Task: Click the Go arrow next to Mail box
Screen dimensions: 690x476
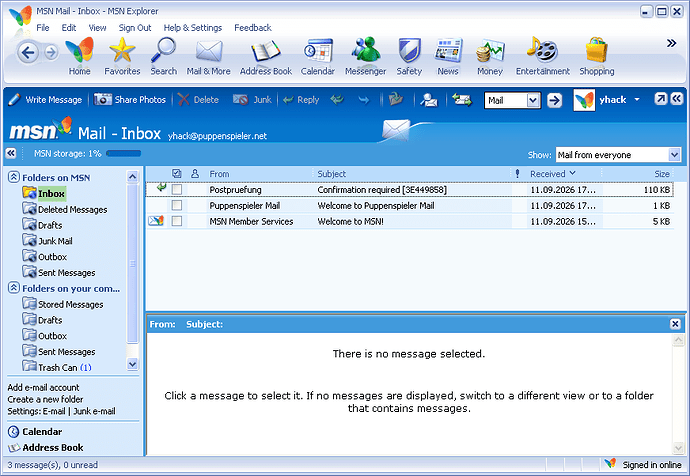Action: click(x=554, y=100)
